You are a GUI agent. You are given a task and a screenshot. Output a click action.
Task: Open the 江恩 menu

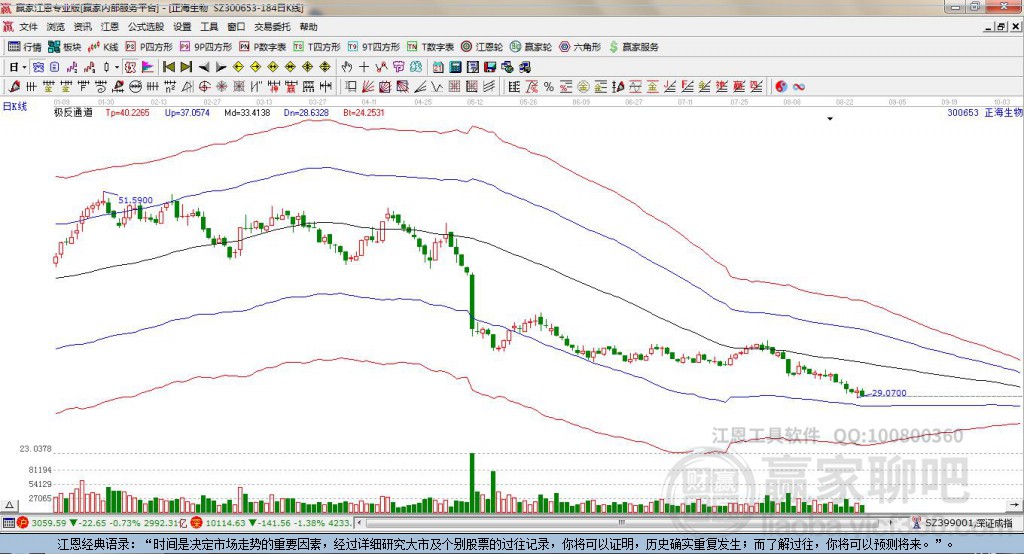(110, 27)
